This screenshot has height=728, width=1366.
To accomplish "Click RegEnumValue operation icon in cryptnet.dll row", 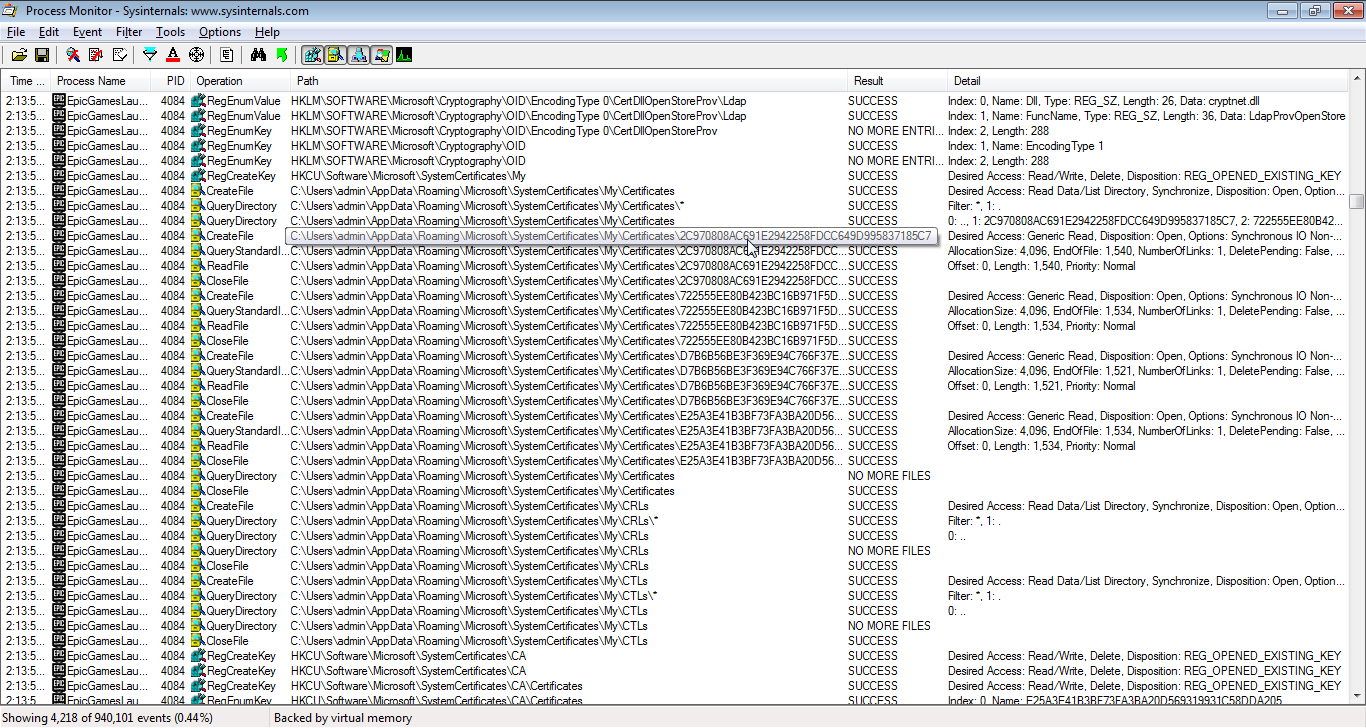I will point(198,101).
